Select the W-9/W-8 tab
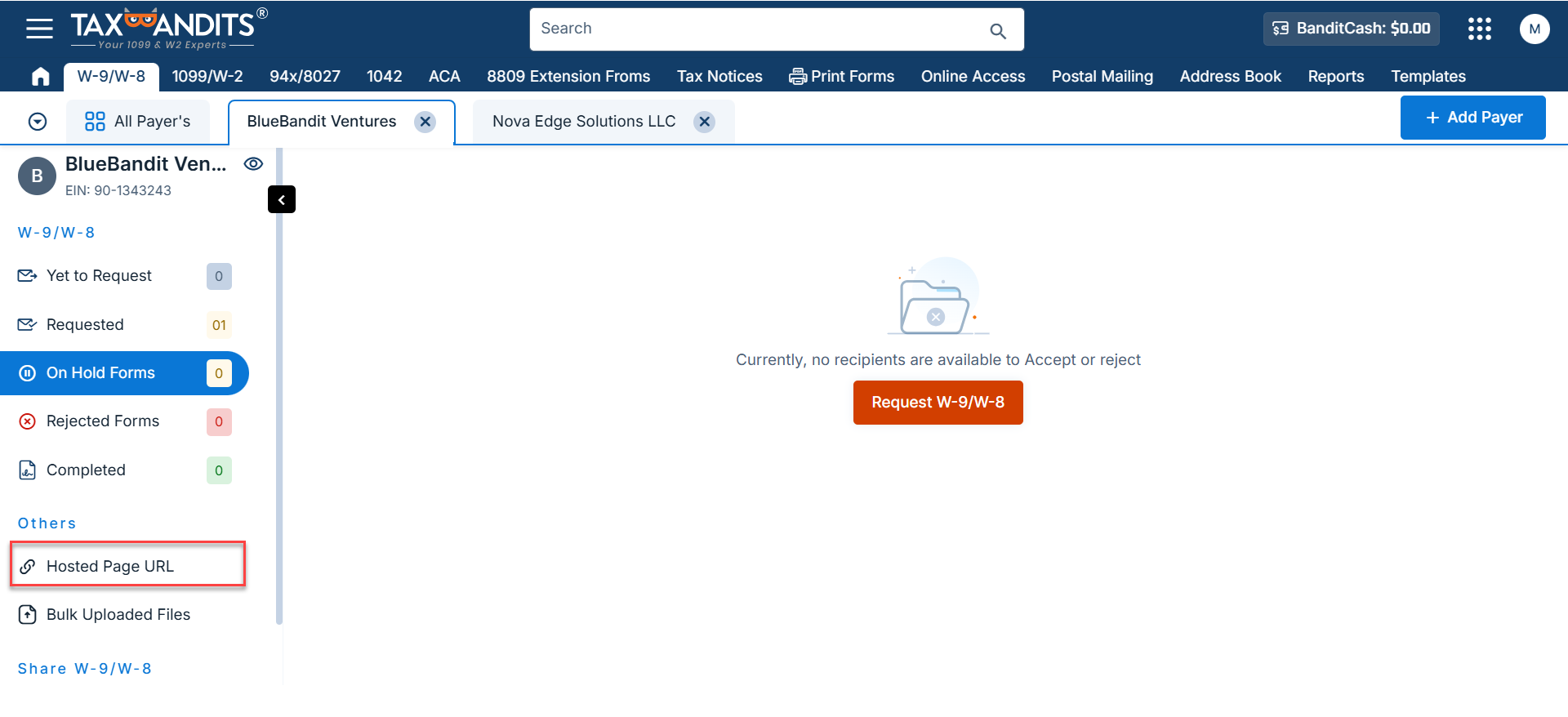Screen dimensions: 1568x717 111,77
